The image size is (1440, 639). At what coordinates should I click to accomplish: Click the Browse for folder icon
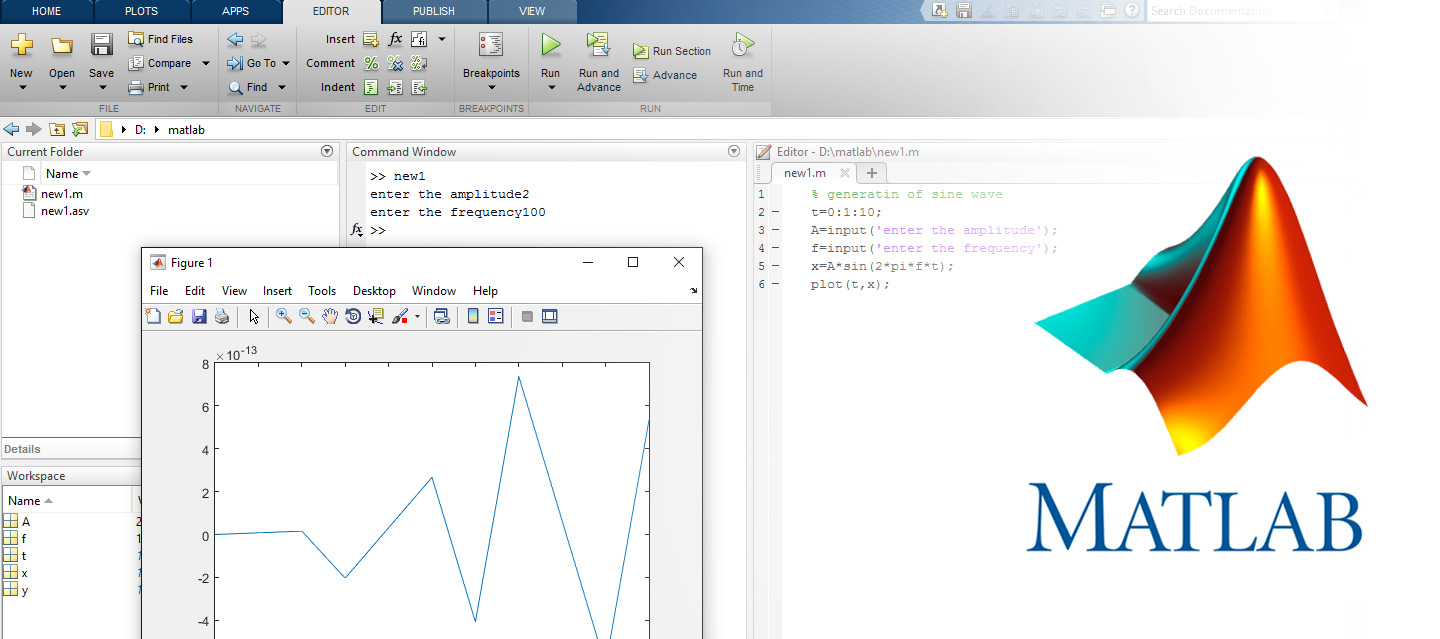click(x=80, y=129)
